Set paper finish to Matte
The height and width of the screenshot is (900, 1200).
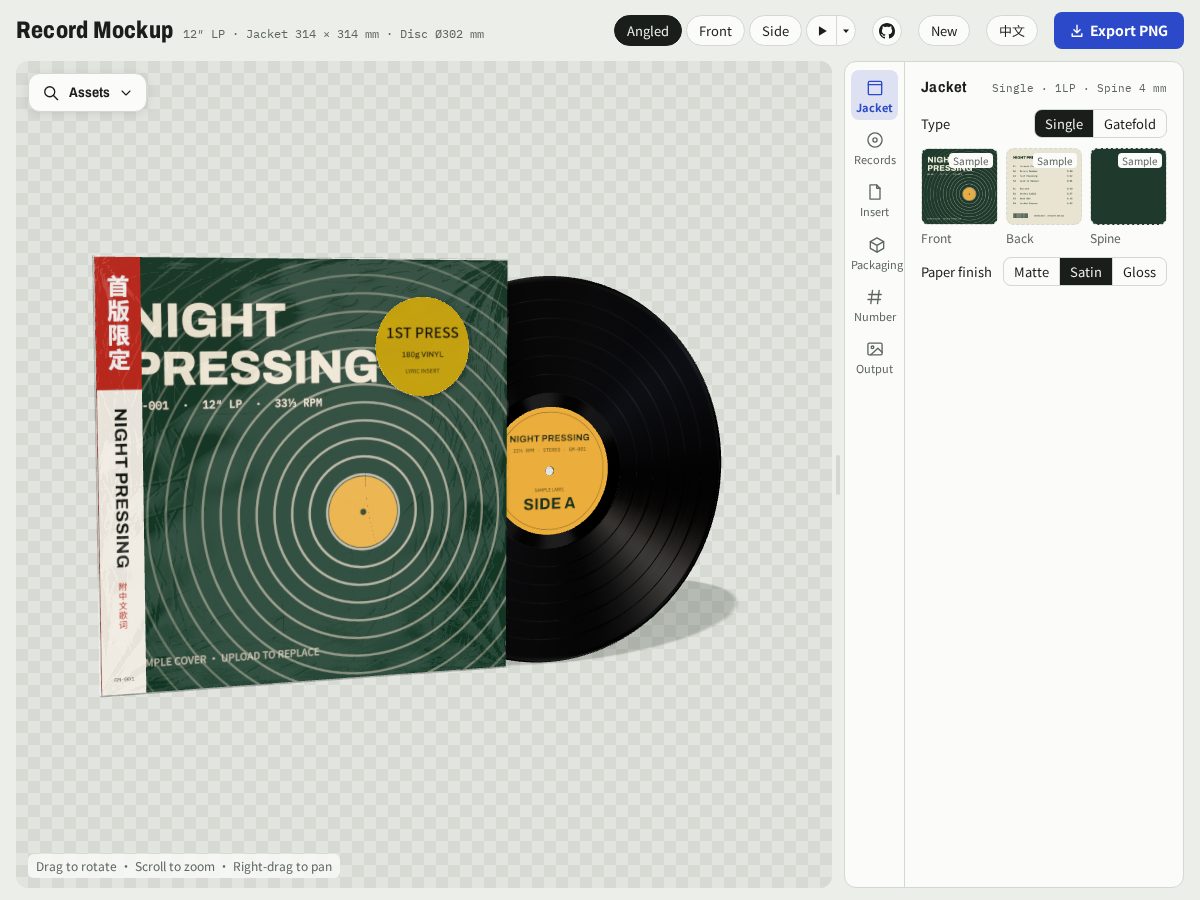tap(1031, 272)
